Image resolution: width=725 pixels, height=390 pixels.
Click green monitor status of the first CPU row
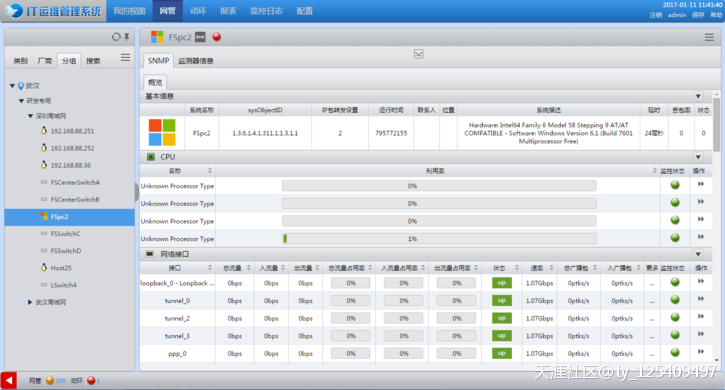pyautogui.click(x=675, y=185)
